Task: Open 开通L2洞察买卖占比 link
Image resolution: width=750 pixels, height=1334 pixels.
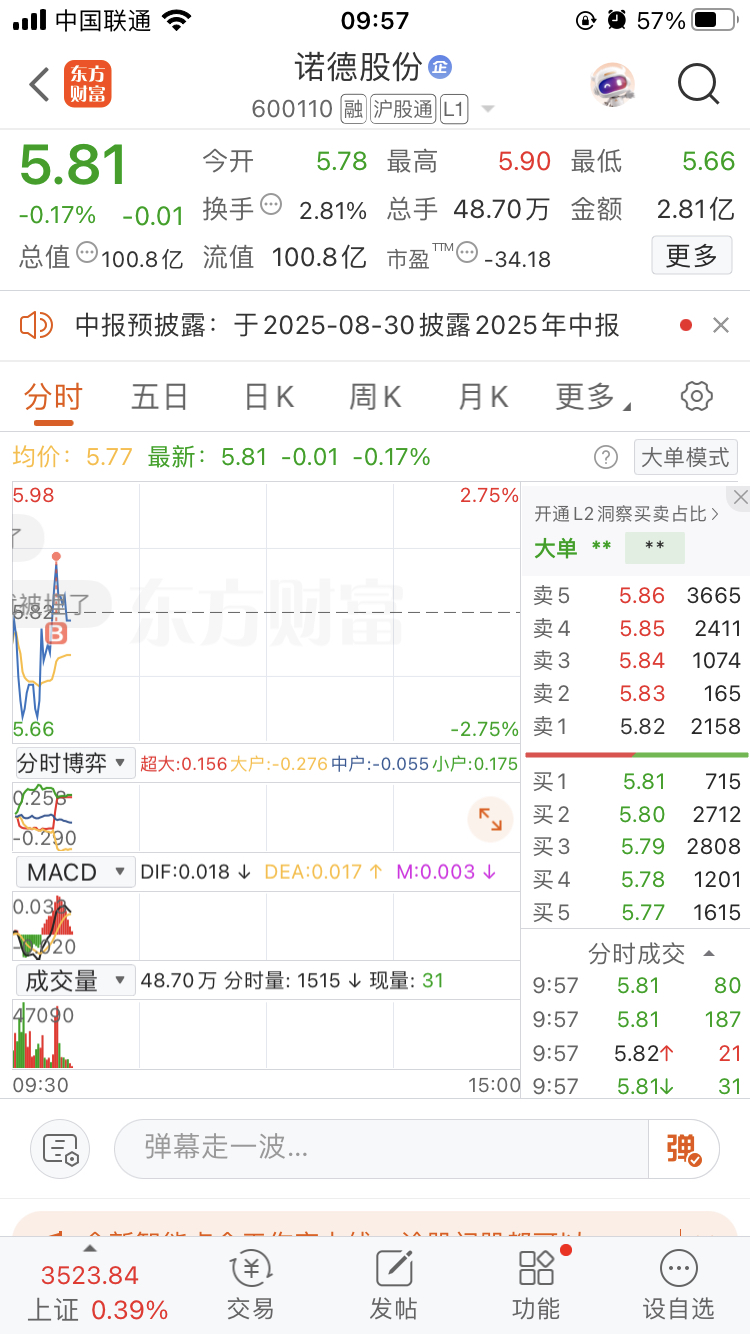Action: 626,514
